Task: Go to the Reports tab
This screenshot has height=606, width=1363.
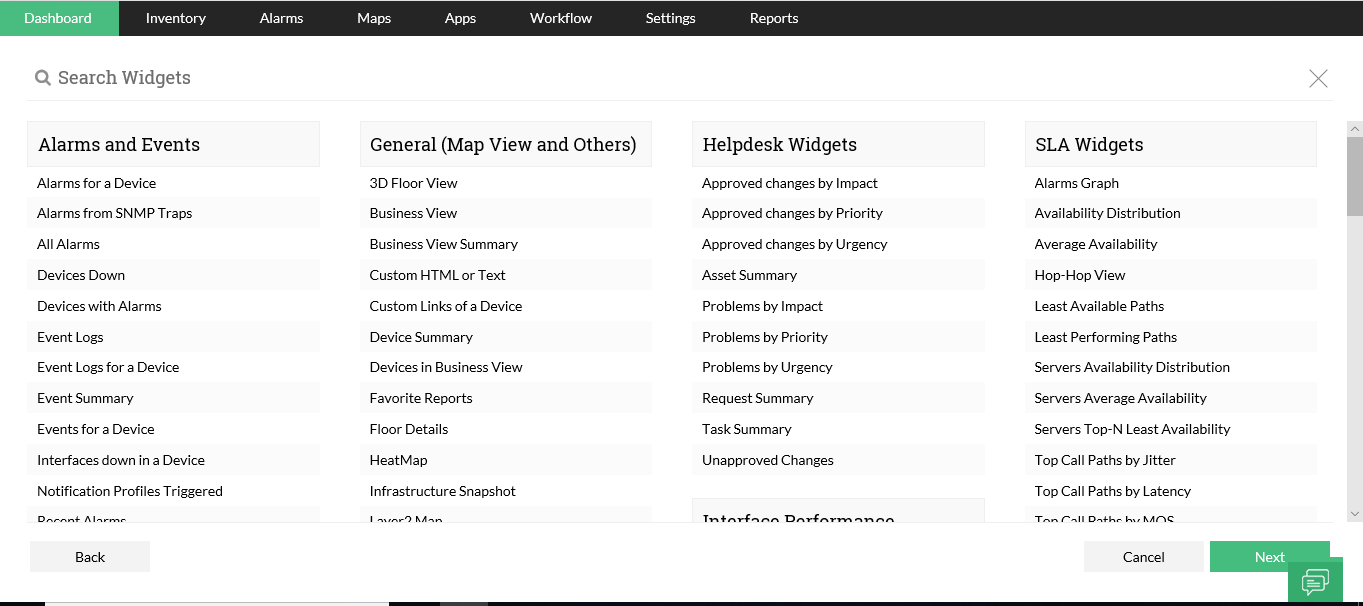Action: click(774, 18)
